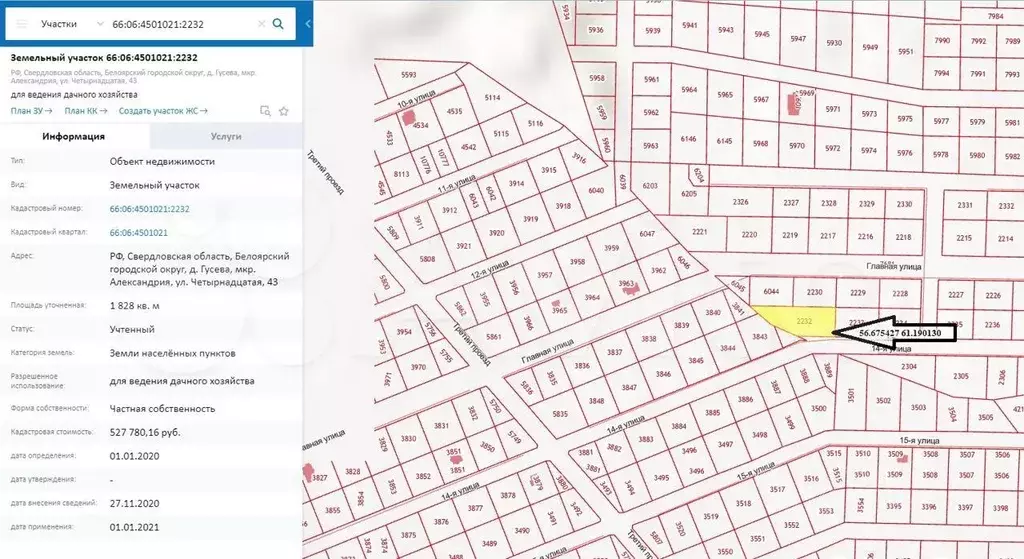This screenshot has width=1024, height=559.
Task: Collapse the side panel with blue arrow
Action: [308, 24]
